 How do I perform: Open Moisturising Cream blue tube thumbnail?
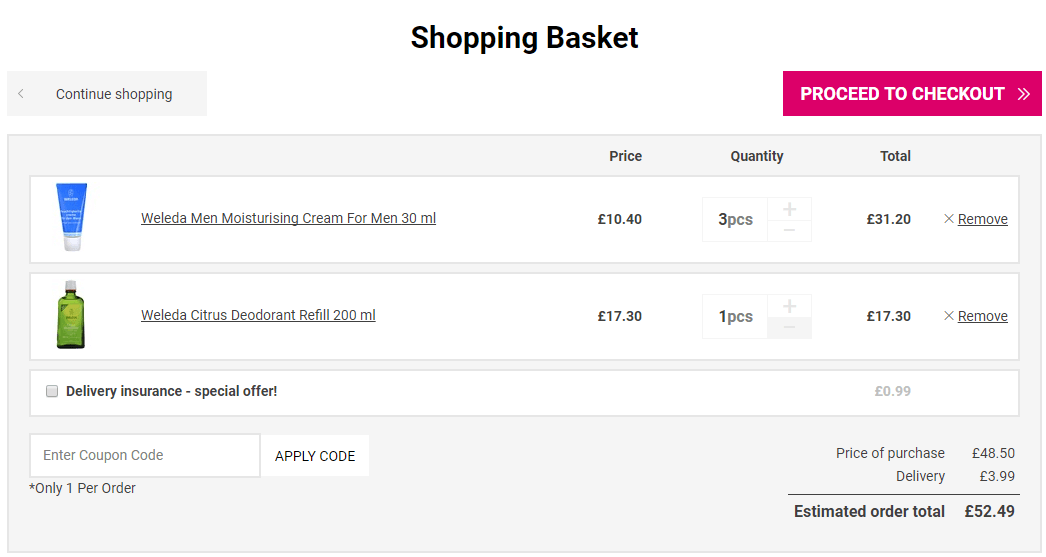(71, 217)
